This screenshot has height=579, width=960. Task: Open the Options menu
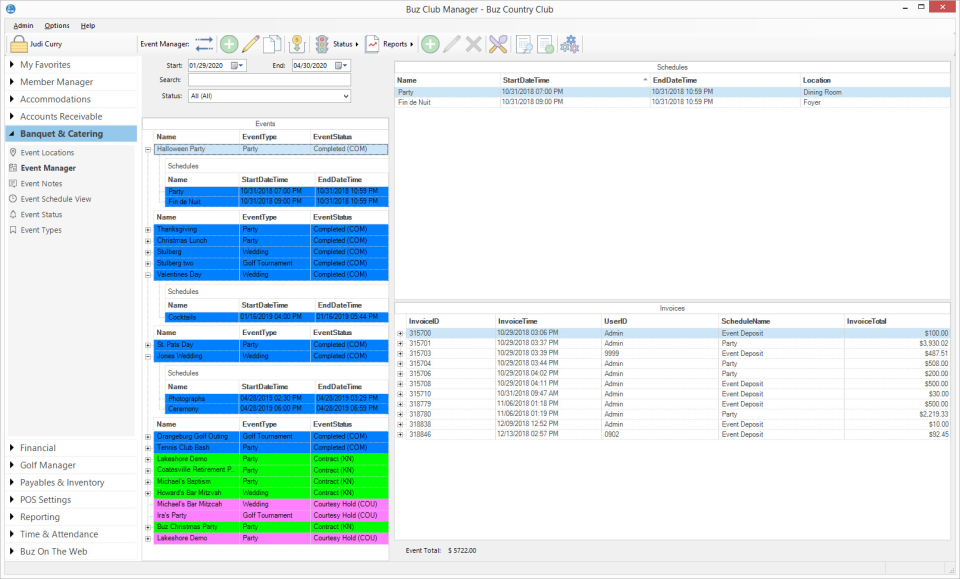point(57,25)
